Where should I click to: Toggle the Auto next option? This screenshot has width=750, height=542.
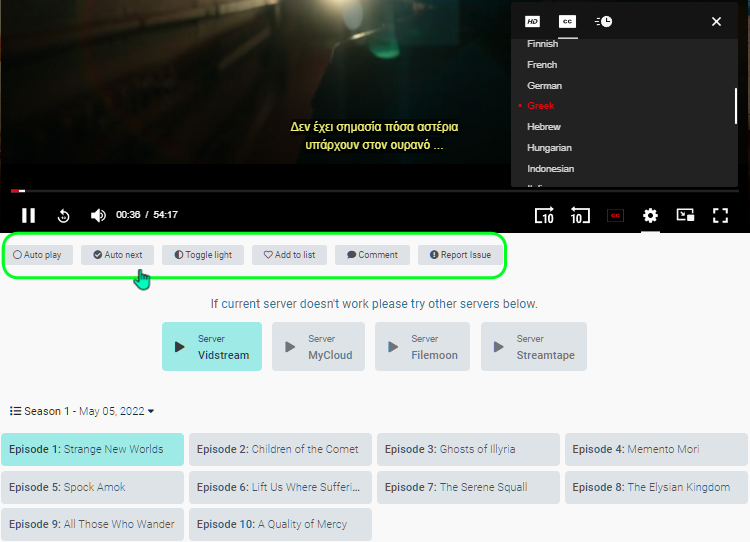117,255
